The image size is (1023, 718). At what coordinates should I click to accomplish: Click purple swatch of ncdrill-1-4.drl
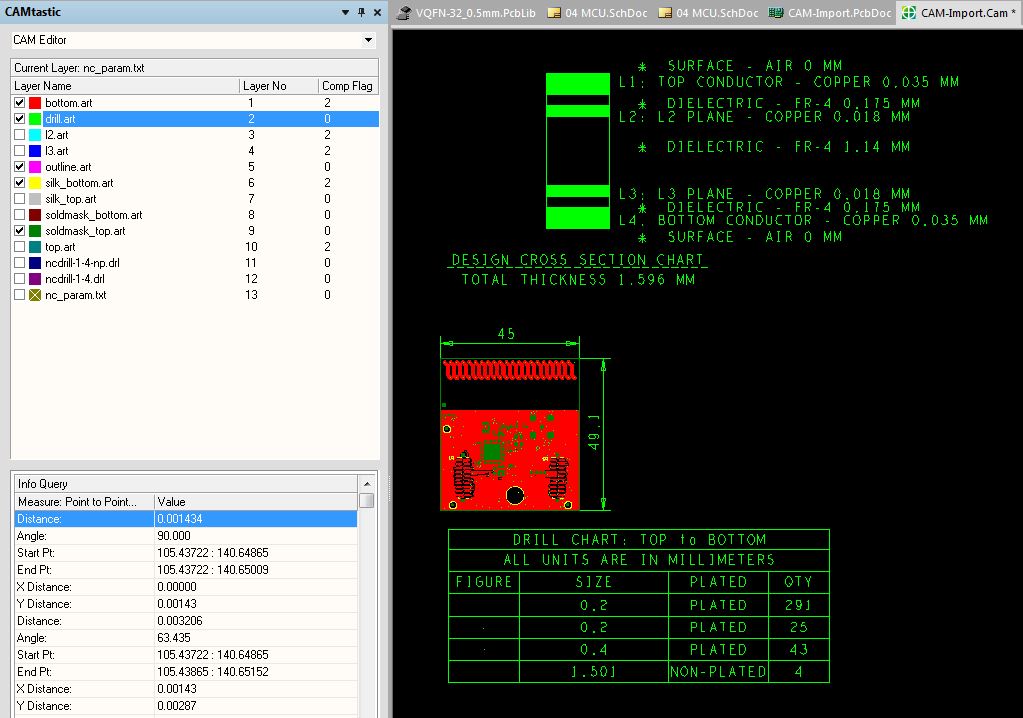[x=35, y=278]
